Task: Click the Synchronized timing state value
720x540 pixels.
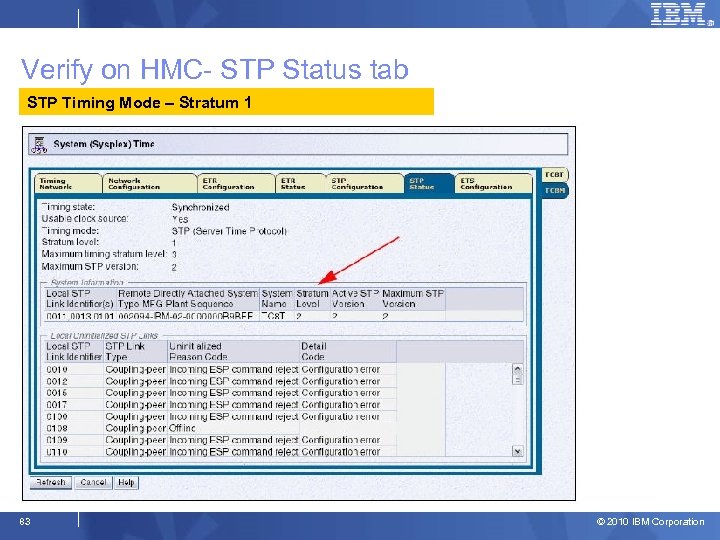Action: click(x=200, y=208)
